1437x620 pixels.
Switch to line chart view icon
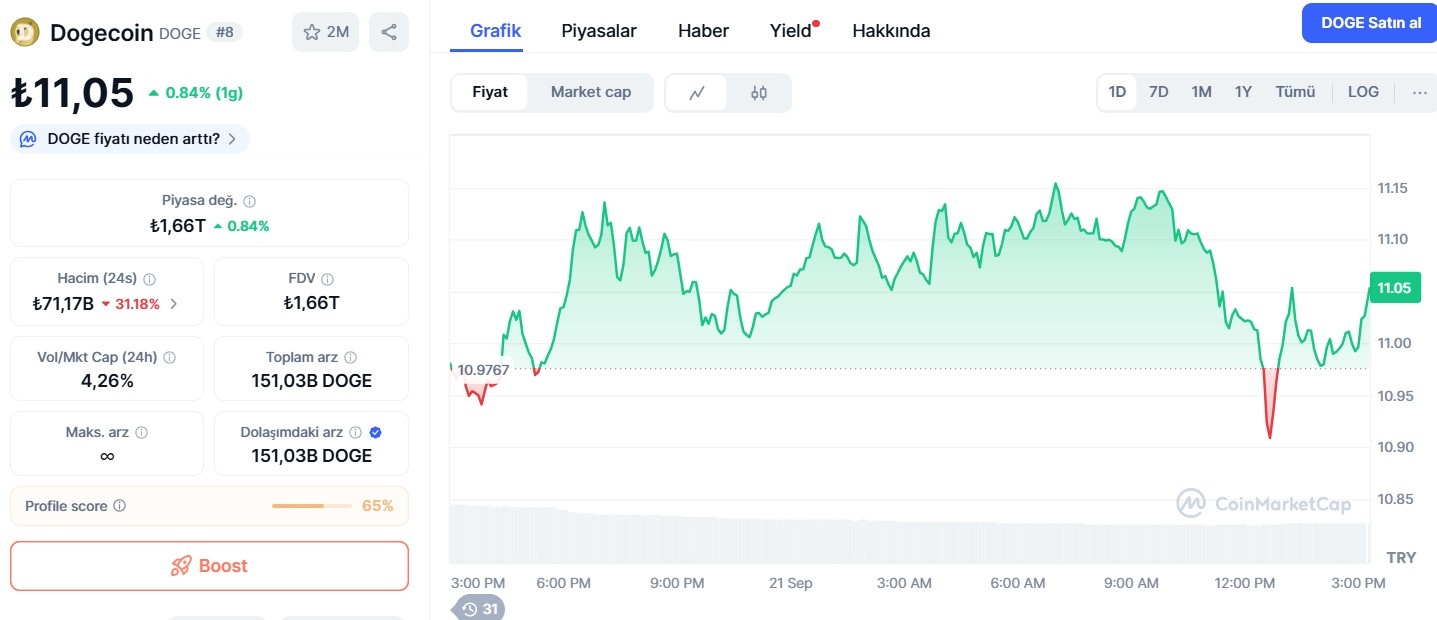(x=697, y=93)
